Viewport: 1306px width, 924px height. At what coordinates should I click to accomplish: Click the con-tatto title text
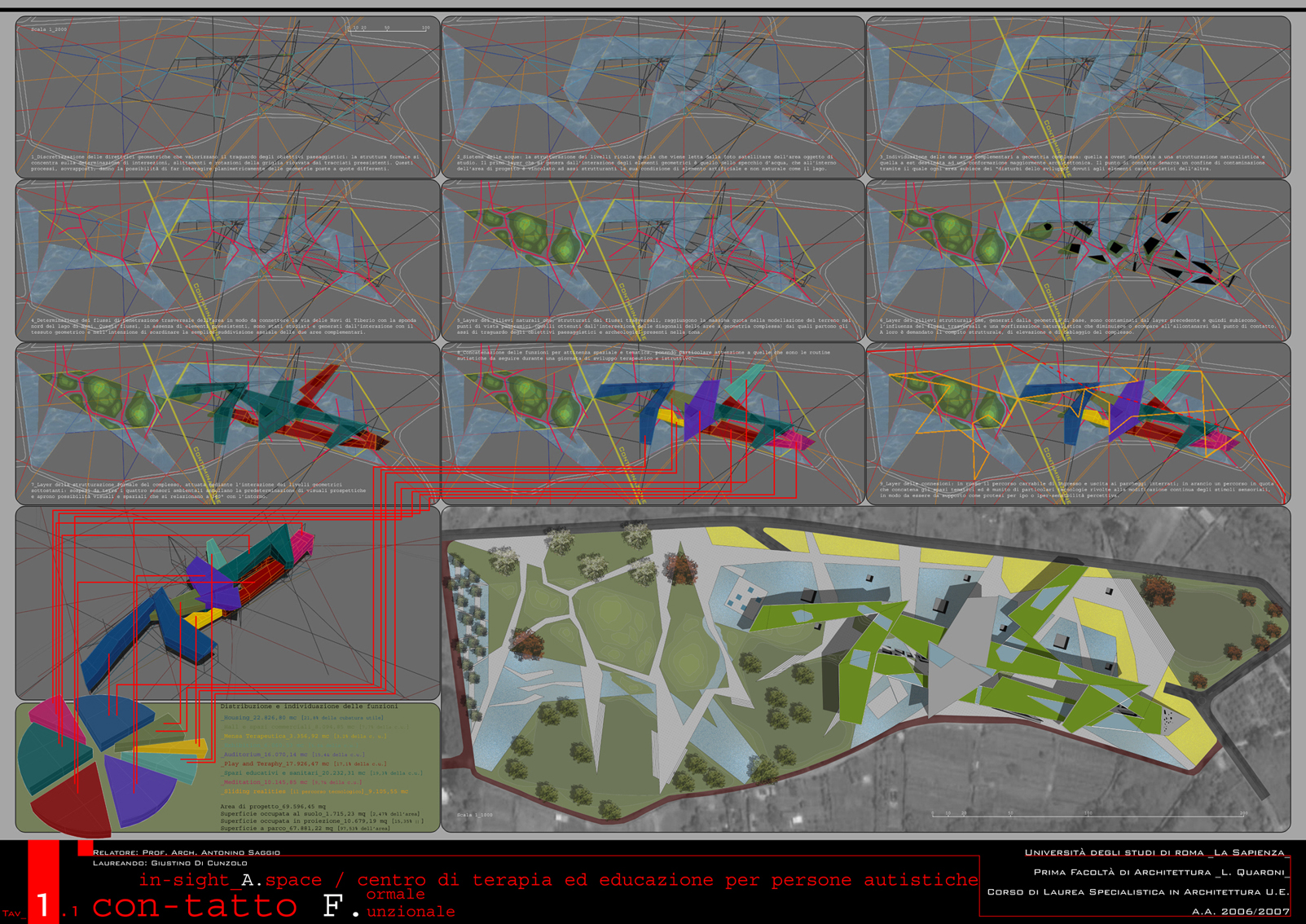pos(196,905)
